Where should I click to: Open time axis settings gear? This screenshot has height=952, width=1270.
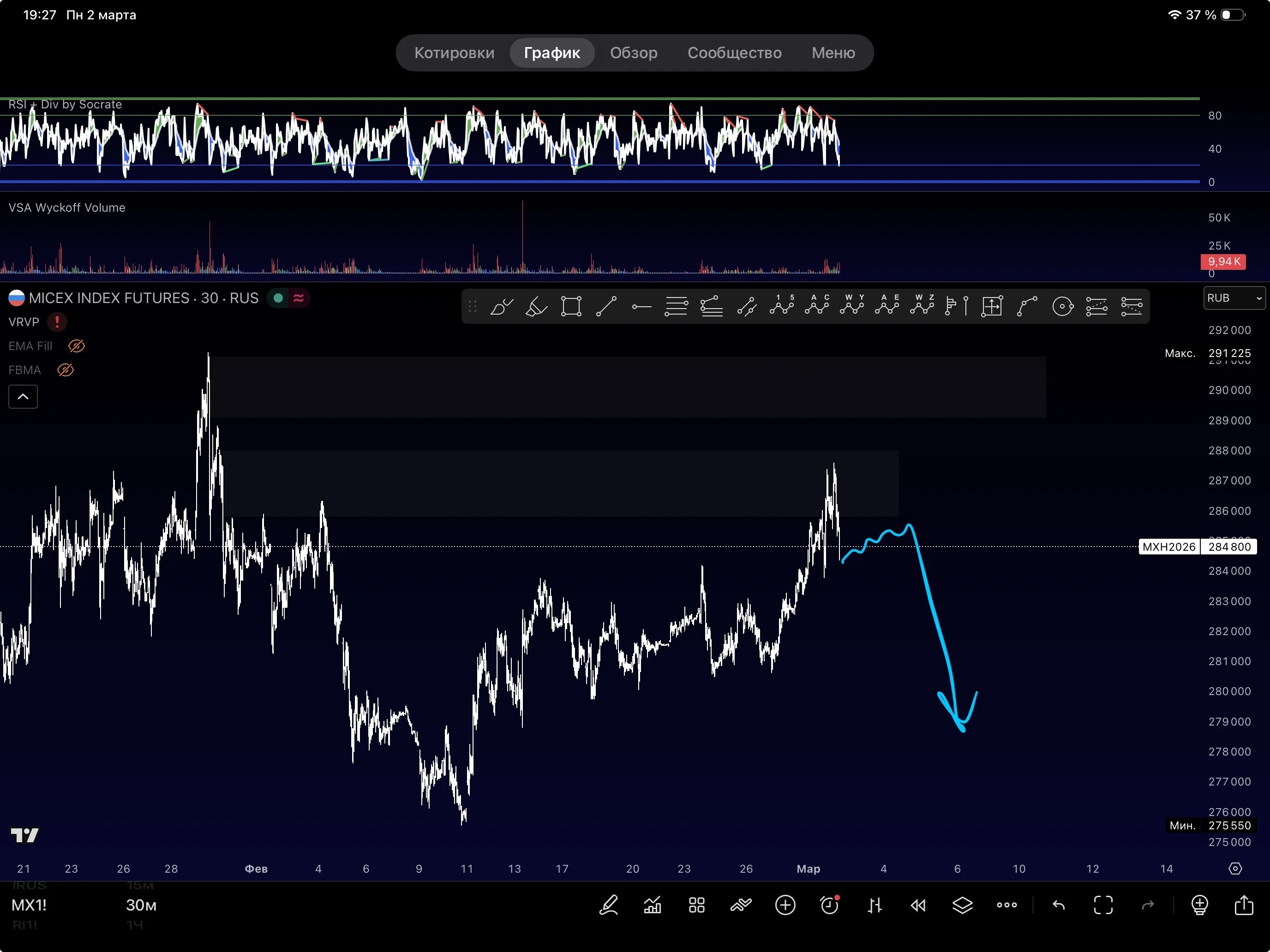(x=1235, y=869)
